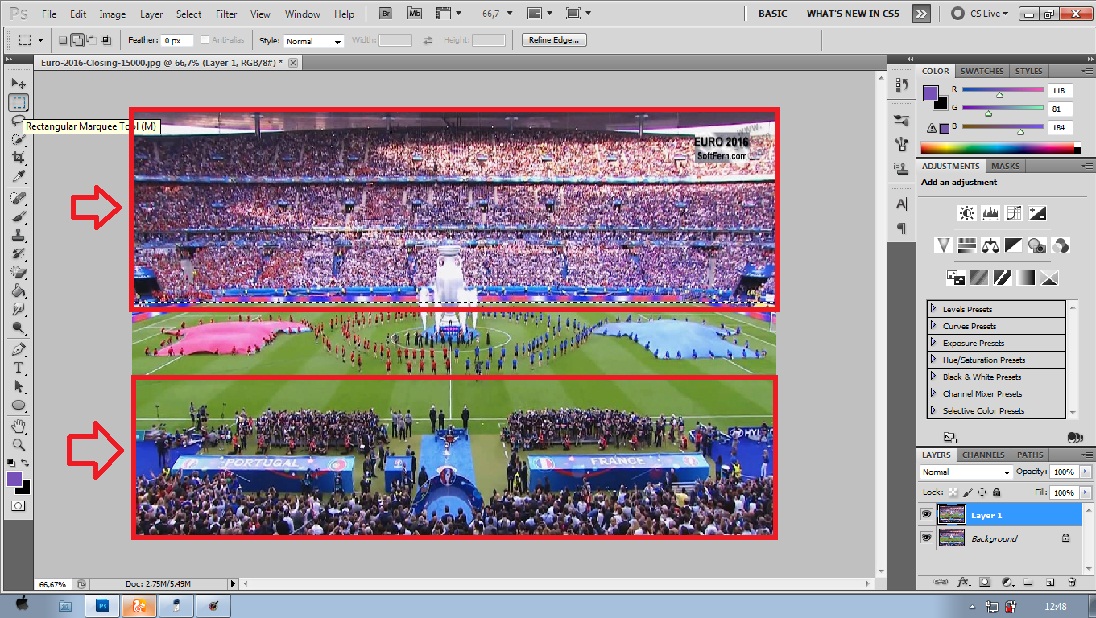Click the foreground color swatch in Color panel
This screenshot has height=618, width=1096.
[x=930, y=93]
